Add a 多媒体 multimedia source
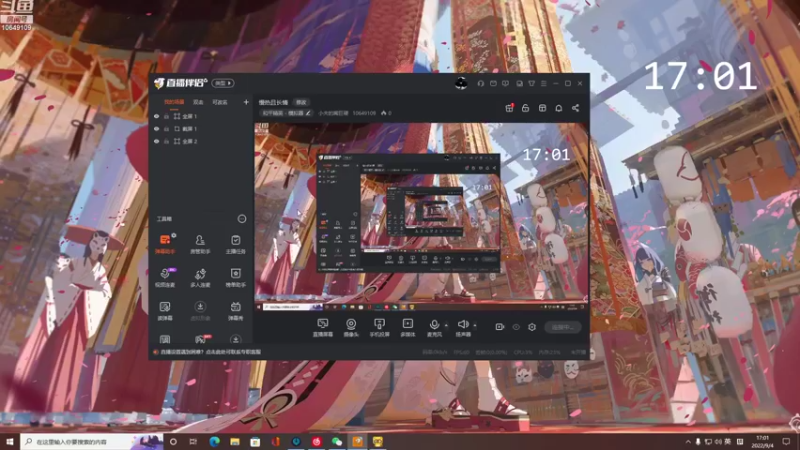This screenshot has height=450, width=800. pos(408,328)
